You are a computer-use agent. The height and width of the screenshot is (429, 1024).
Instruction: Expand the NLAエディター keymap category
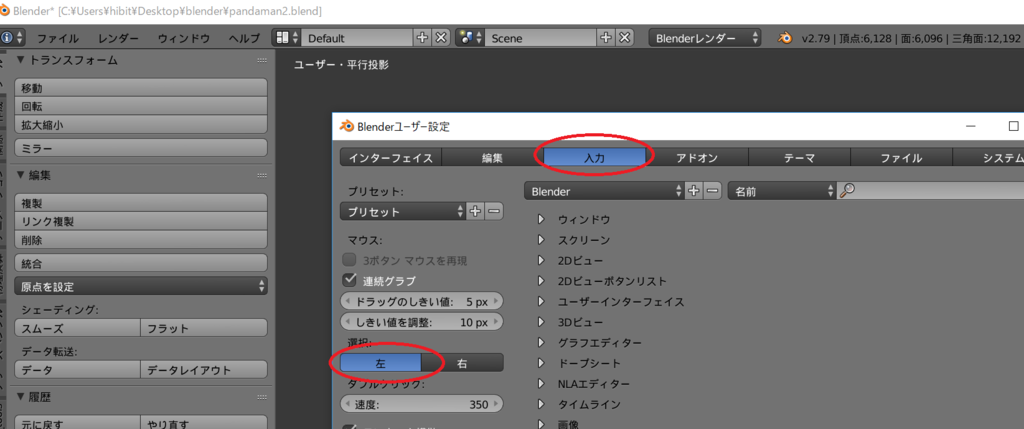pos(541,383)
